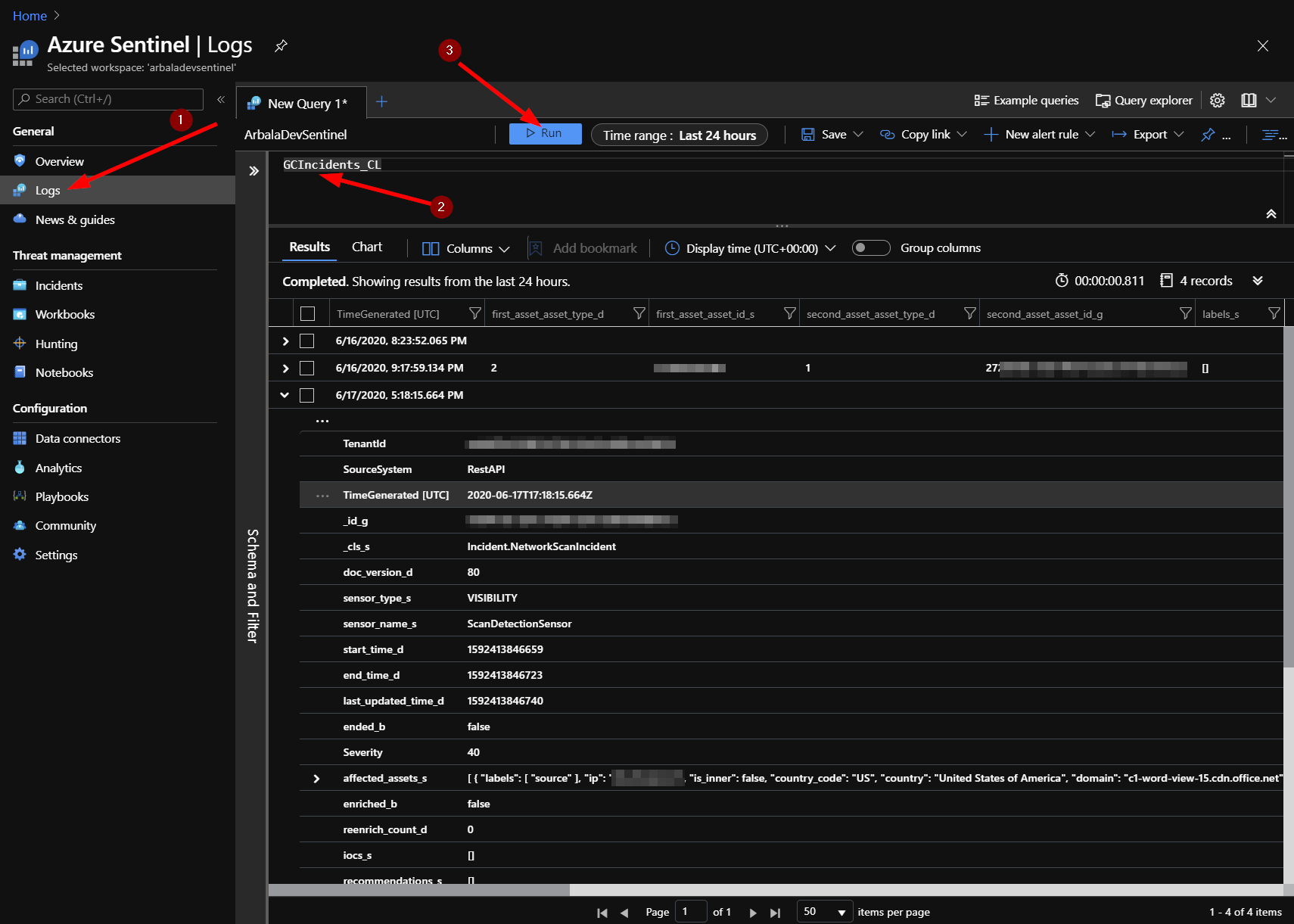Screen dimensions: 1294x924
Task: Filter the labels_s column
Action: [1274, 313]
